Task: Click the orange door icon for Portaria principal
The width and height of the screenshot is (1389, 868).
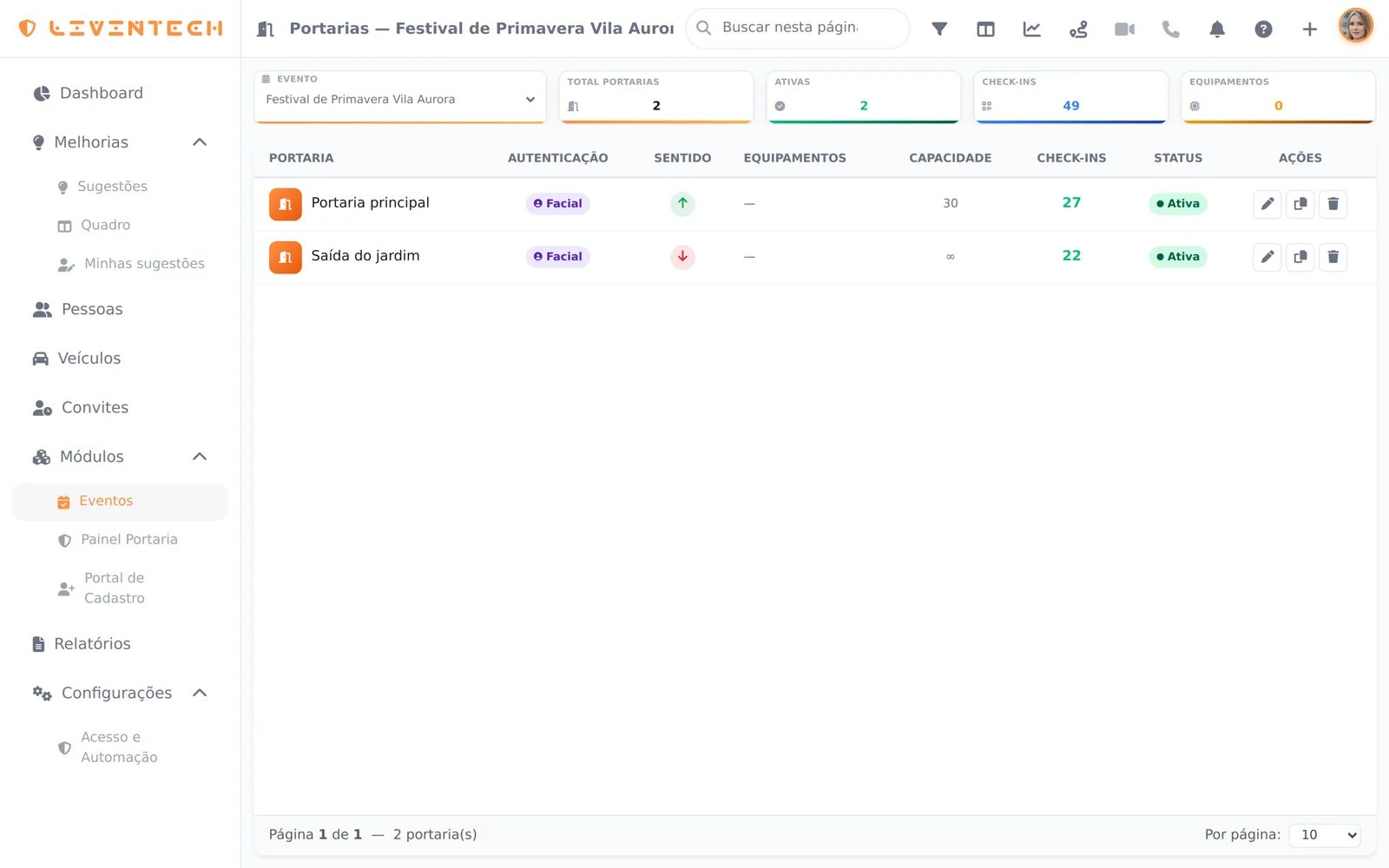Action: tap(285, 204)
